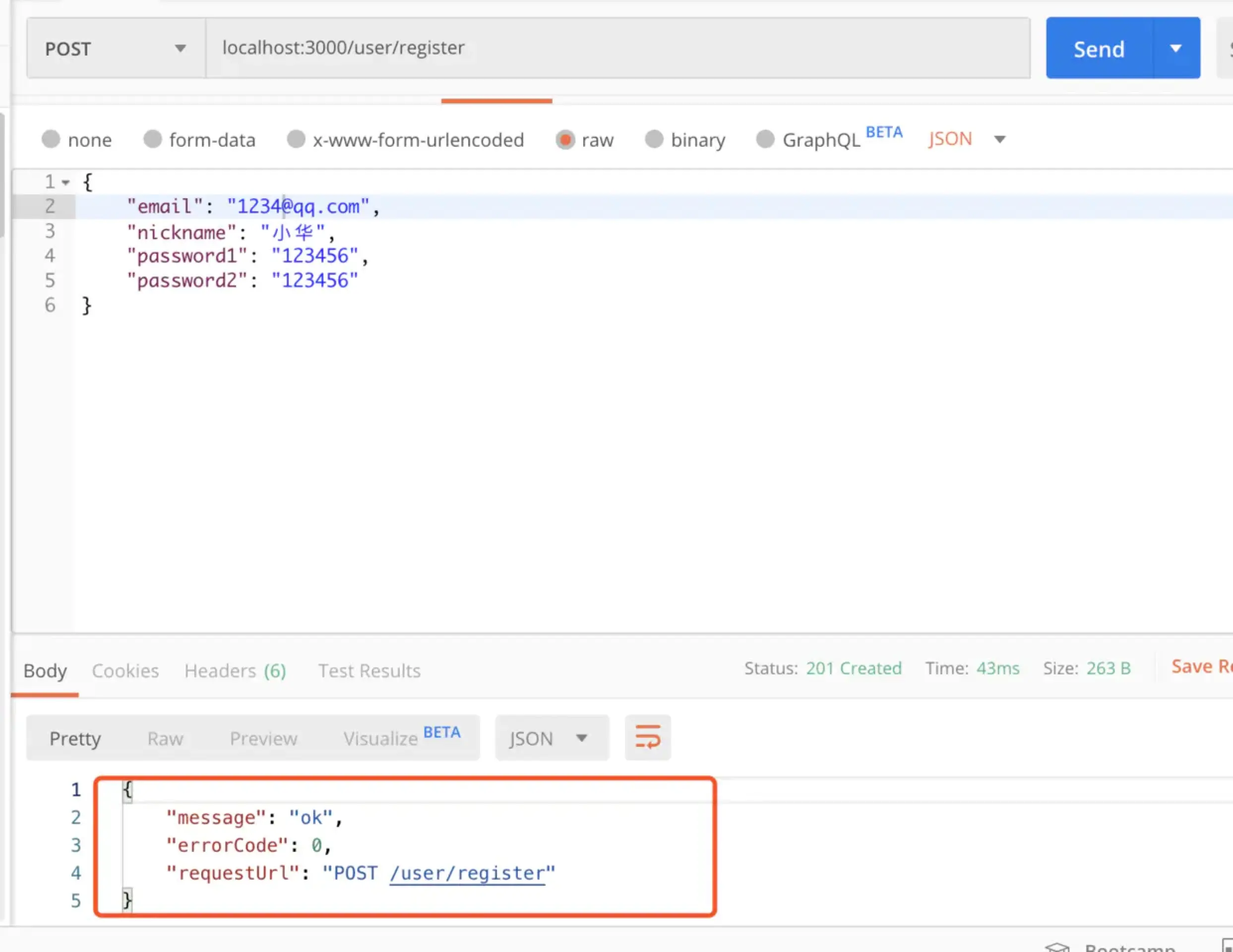The width and height of the screenshot is (1233, 952).
Task: Switch to the response Cookies tab
Action: (125, 670)
